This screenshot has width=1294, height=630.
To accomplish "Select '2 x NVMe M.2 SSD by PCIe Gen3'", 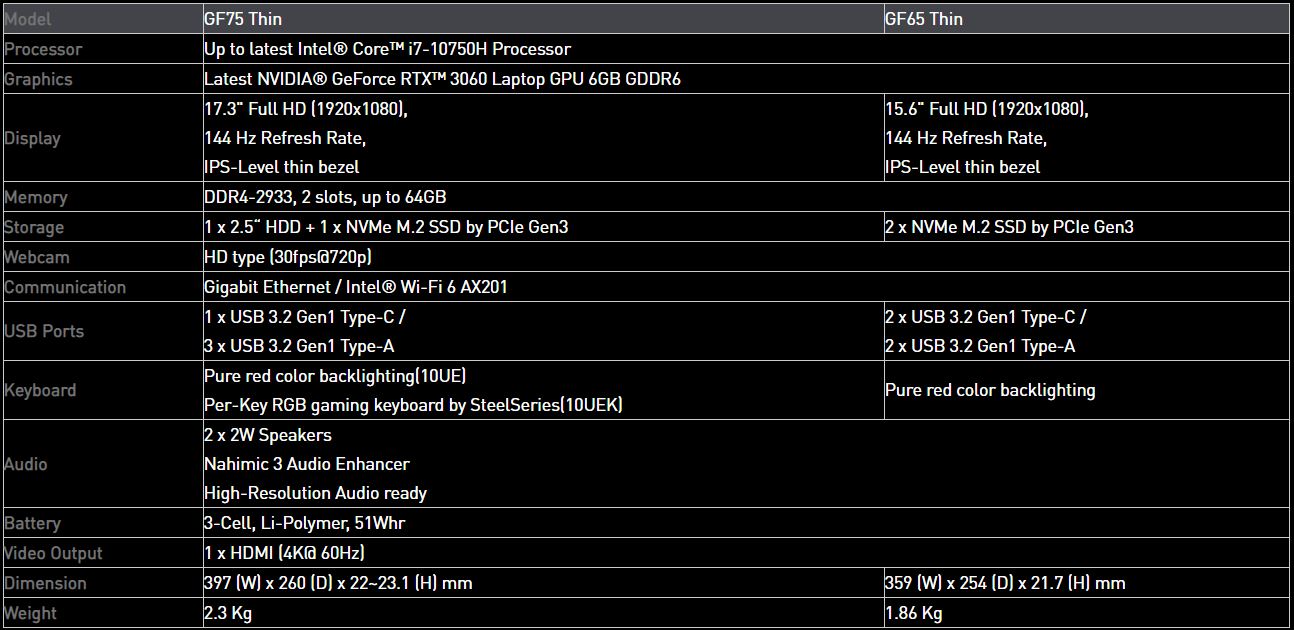I will click(1009, 227).
